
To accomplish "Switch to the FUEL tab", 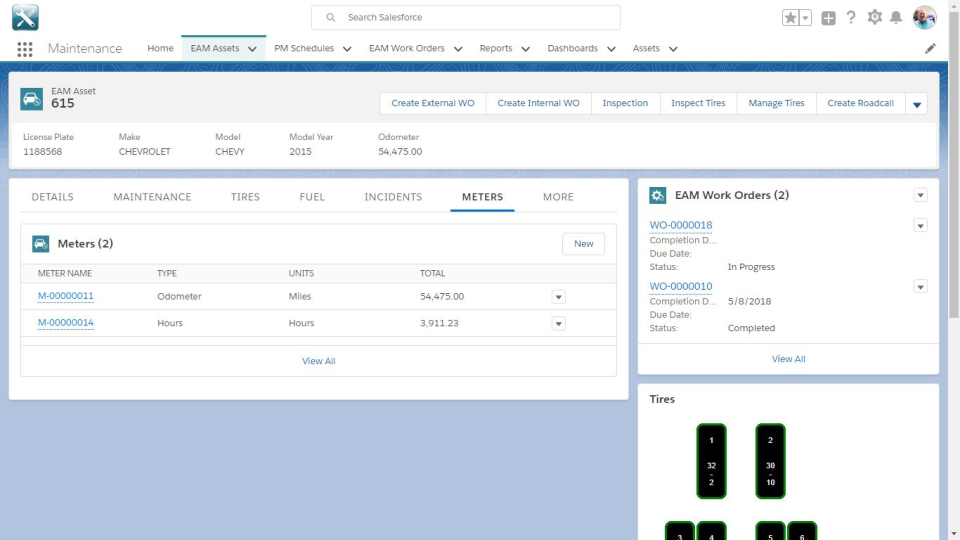I will point(312,197).
